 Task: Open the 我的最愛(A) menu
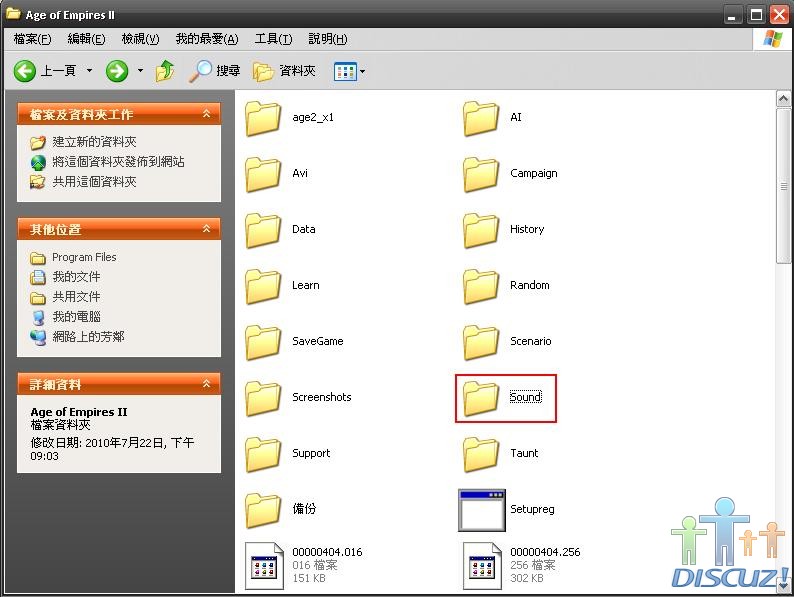207,39
